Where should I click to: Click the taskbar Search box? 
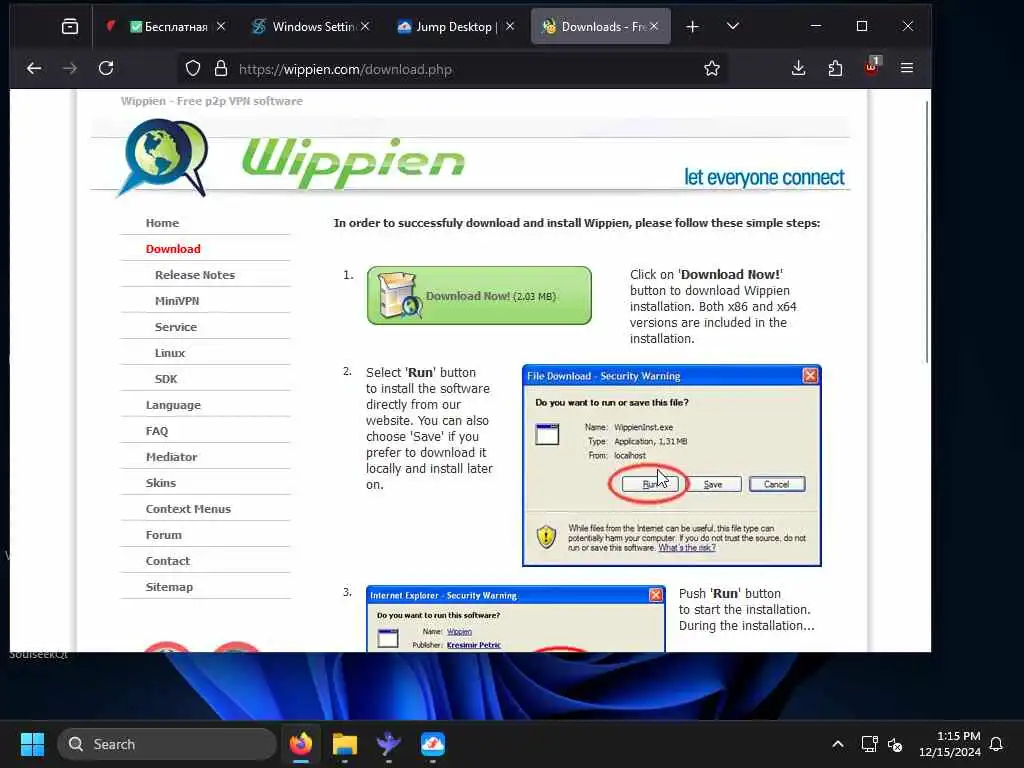click(167, 744)
